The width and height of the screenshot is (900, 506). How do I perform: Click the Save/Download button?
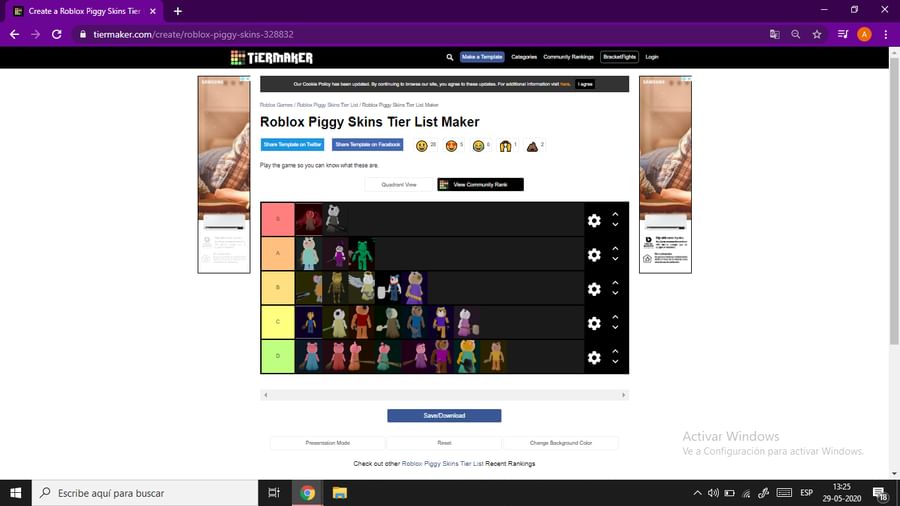[x=444, y=416]
